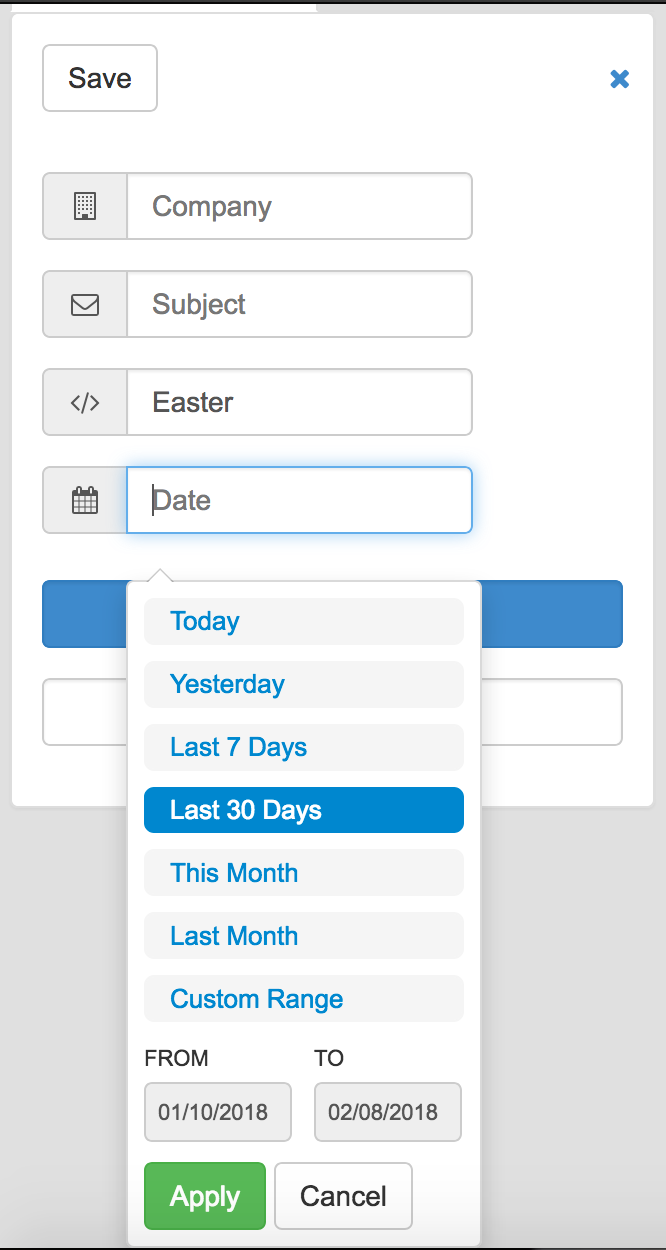Click inside the Subject text field
The image size is (666, 1250).
click(299, 304)
